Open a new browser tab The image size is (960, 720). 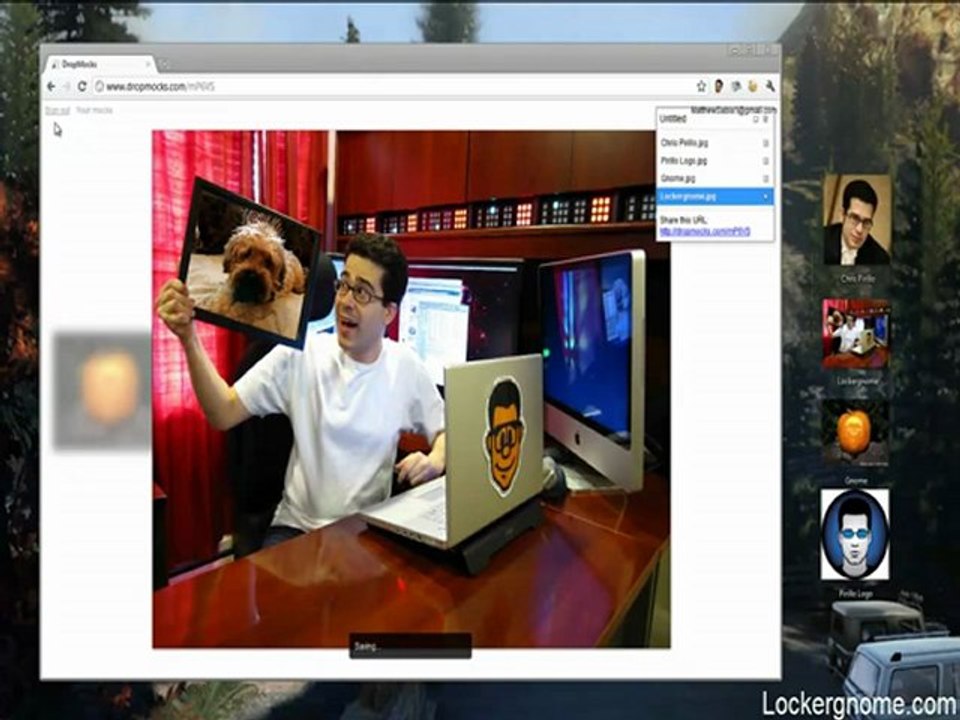(x=163, y=64)
